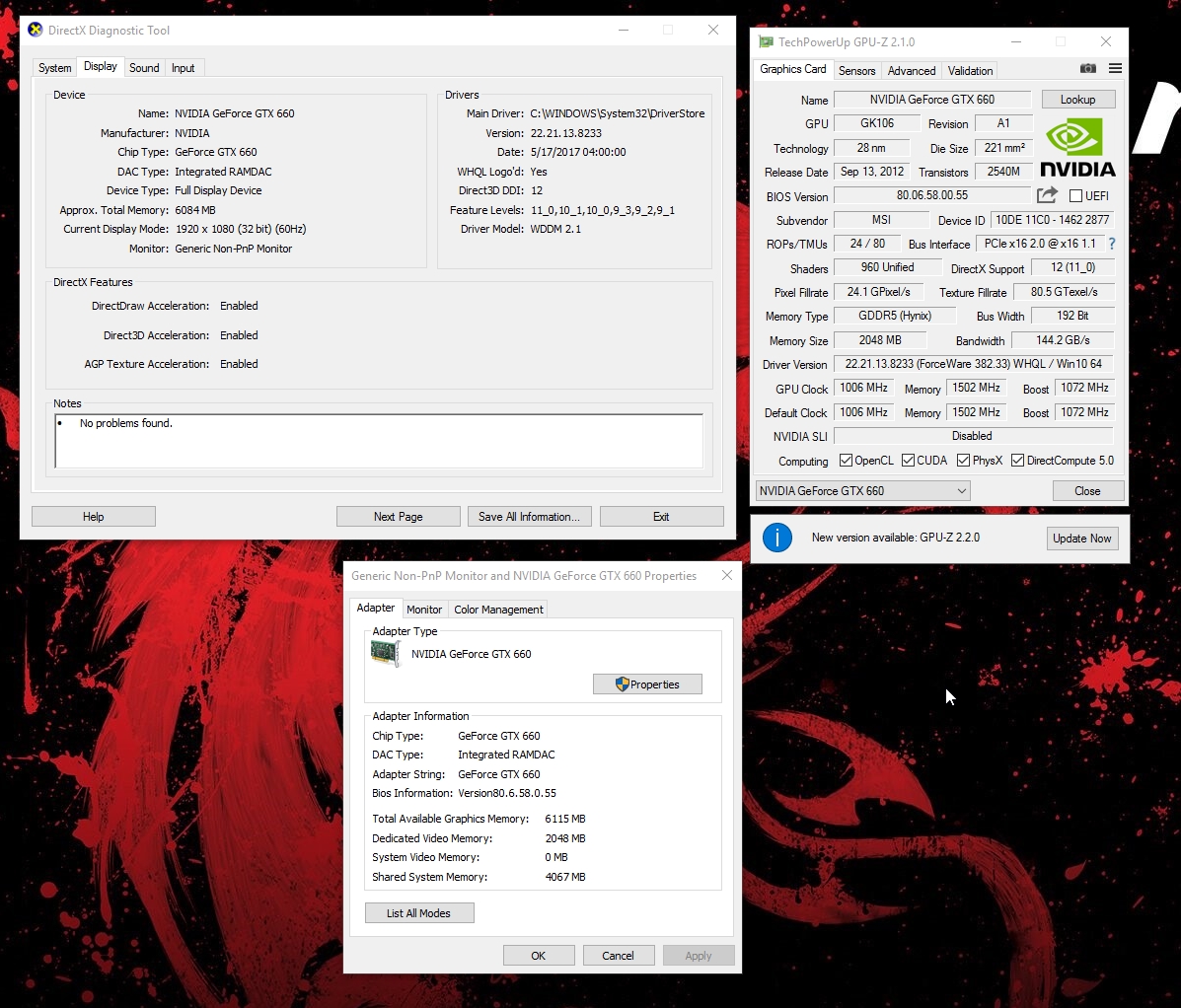The image size is (1181, 1008).
Task: Click the BIOS Version field 80.06.58.00.55
Action: 931,195
